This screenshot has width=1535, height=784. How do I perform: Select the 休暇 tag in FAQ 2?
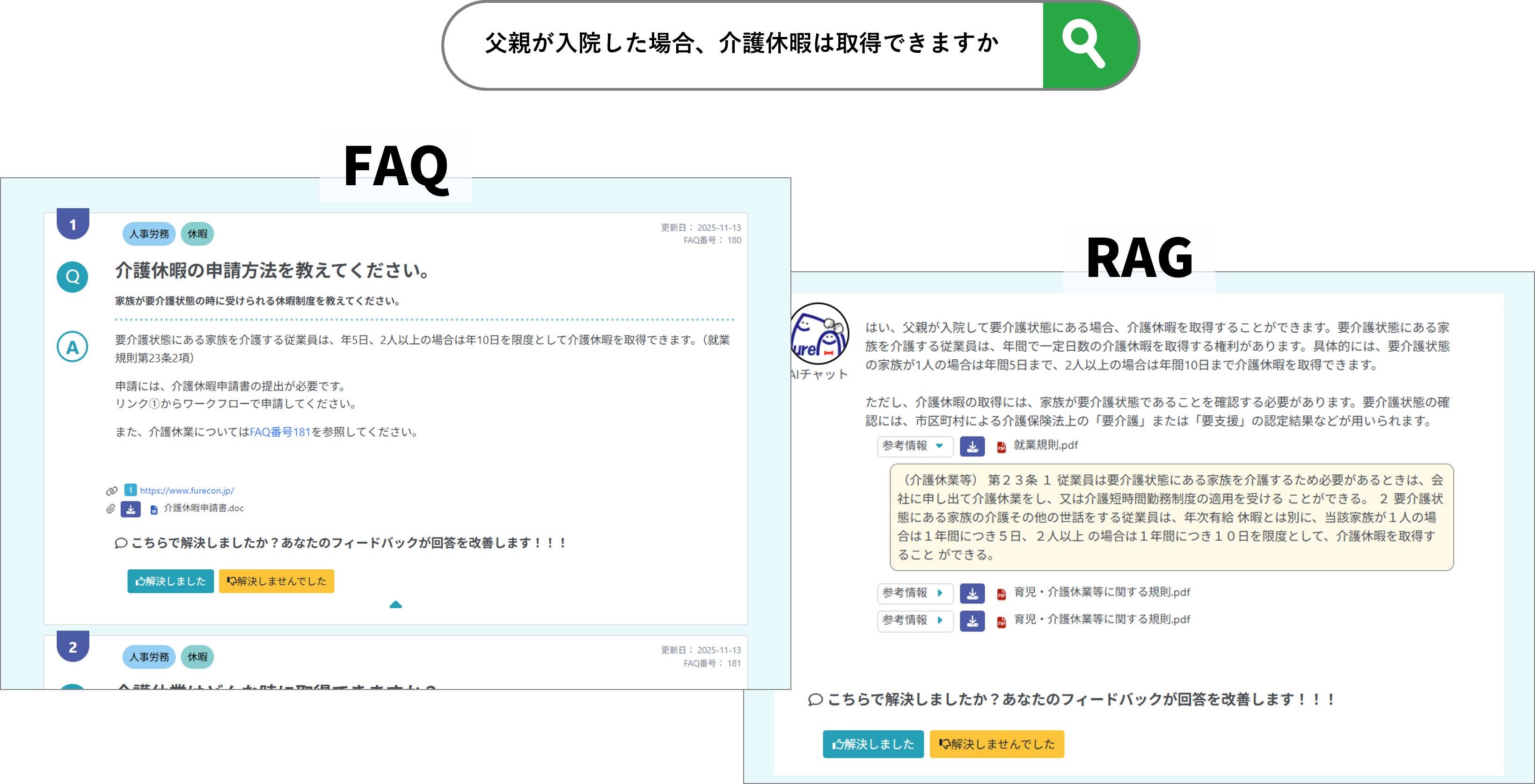197,657
